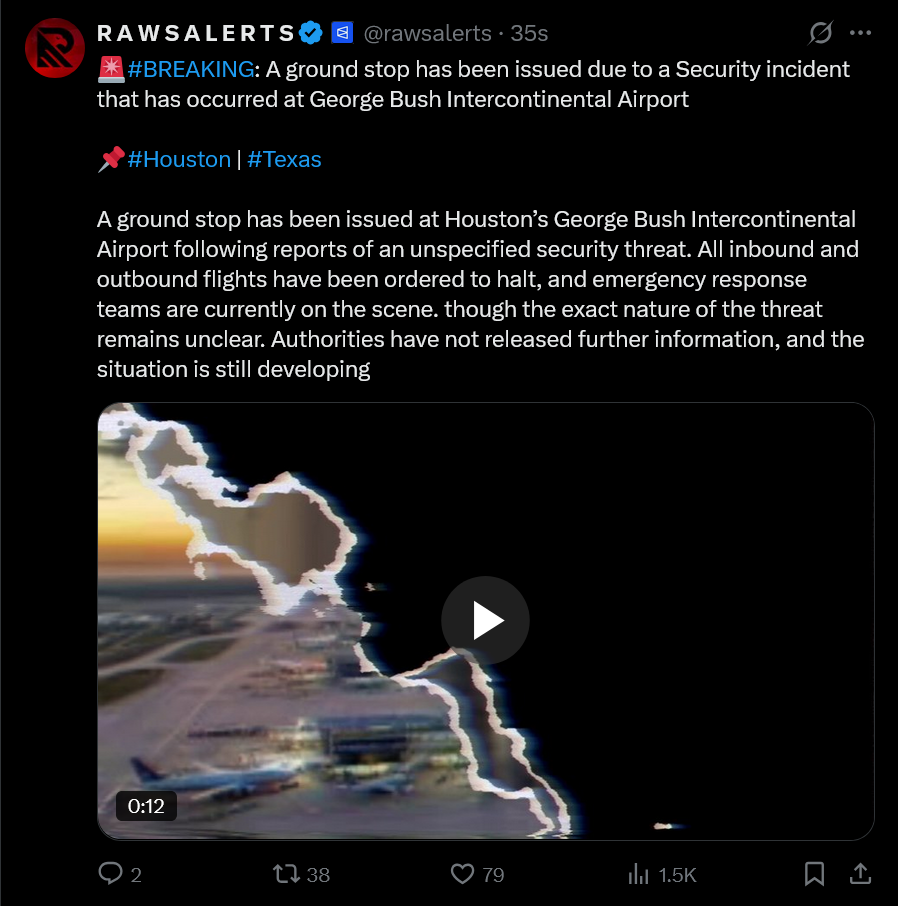
Task: Open the RAWSALERTS display name
Action: tap(196, 34)
